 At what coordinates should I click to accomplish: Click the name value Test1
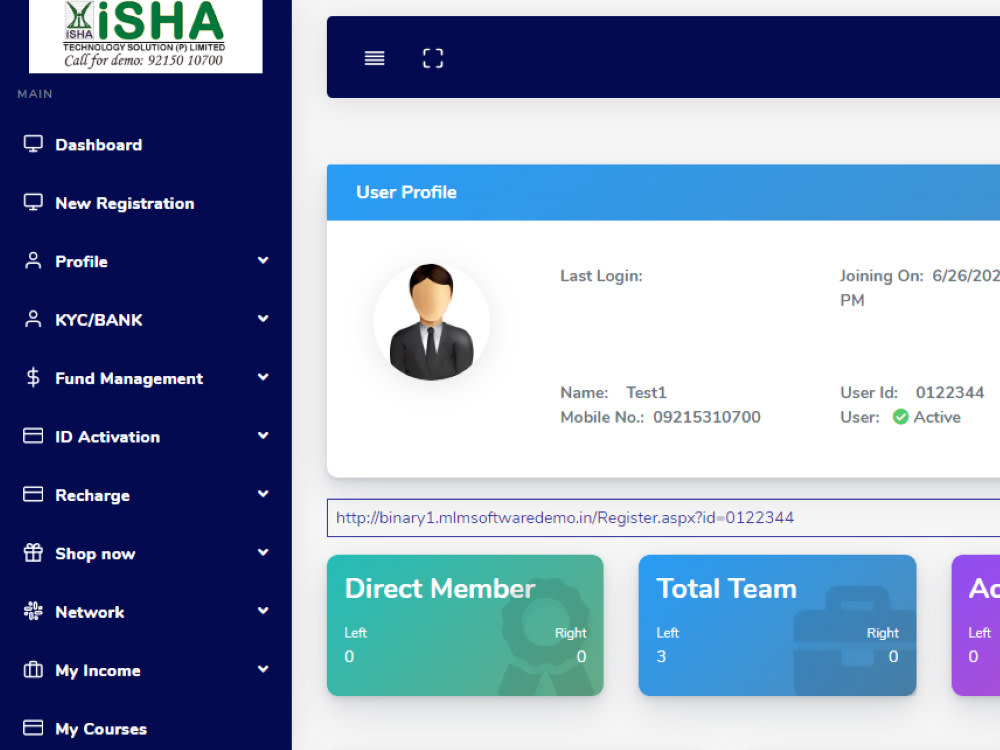646,392
